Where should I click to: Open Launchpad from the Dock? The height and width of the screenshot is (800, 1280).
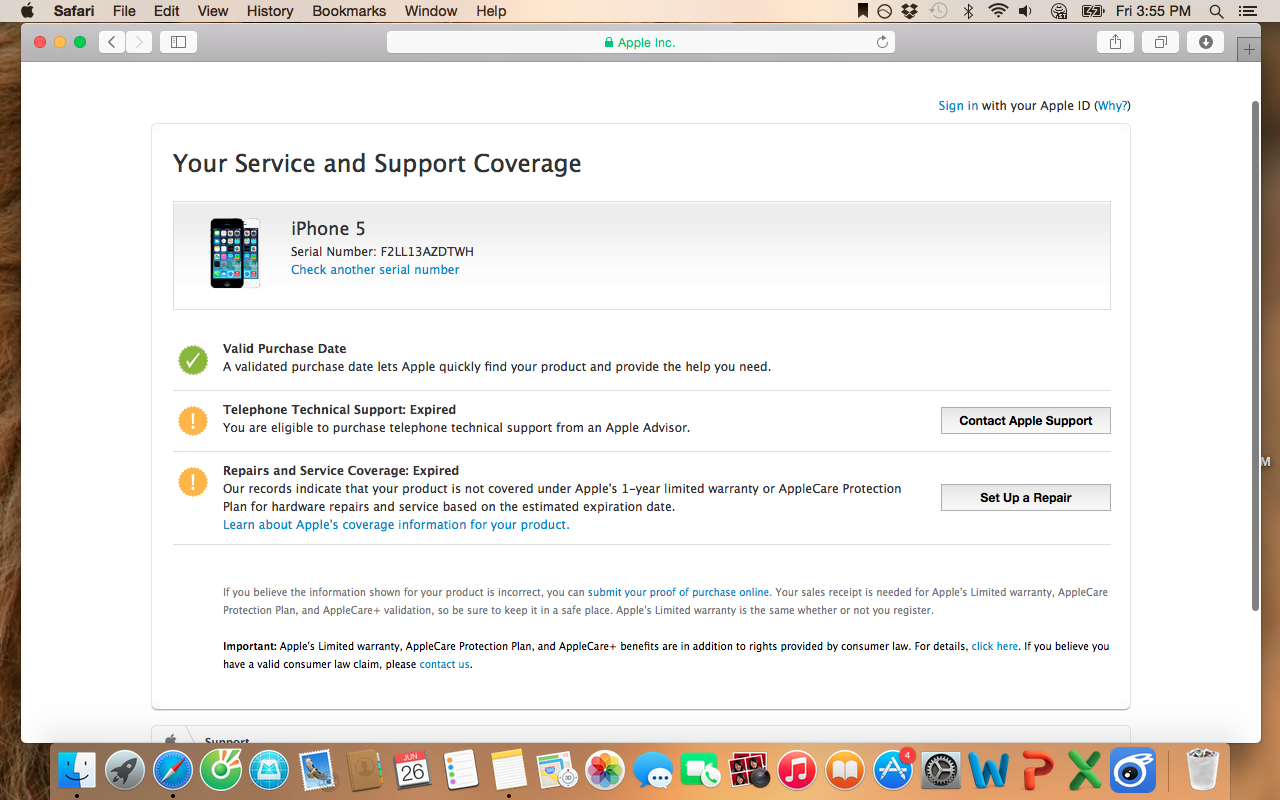pos(125,771)
